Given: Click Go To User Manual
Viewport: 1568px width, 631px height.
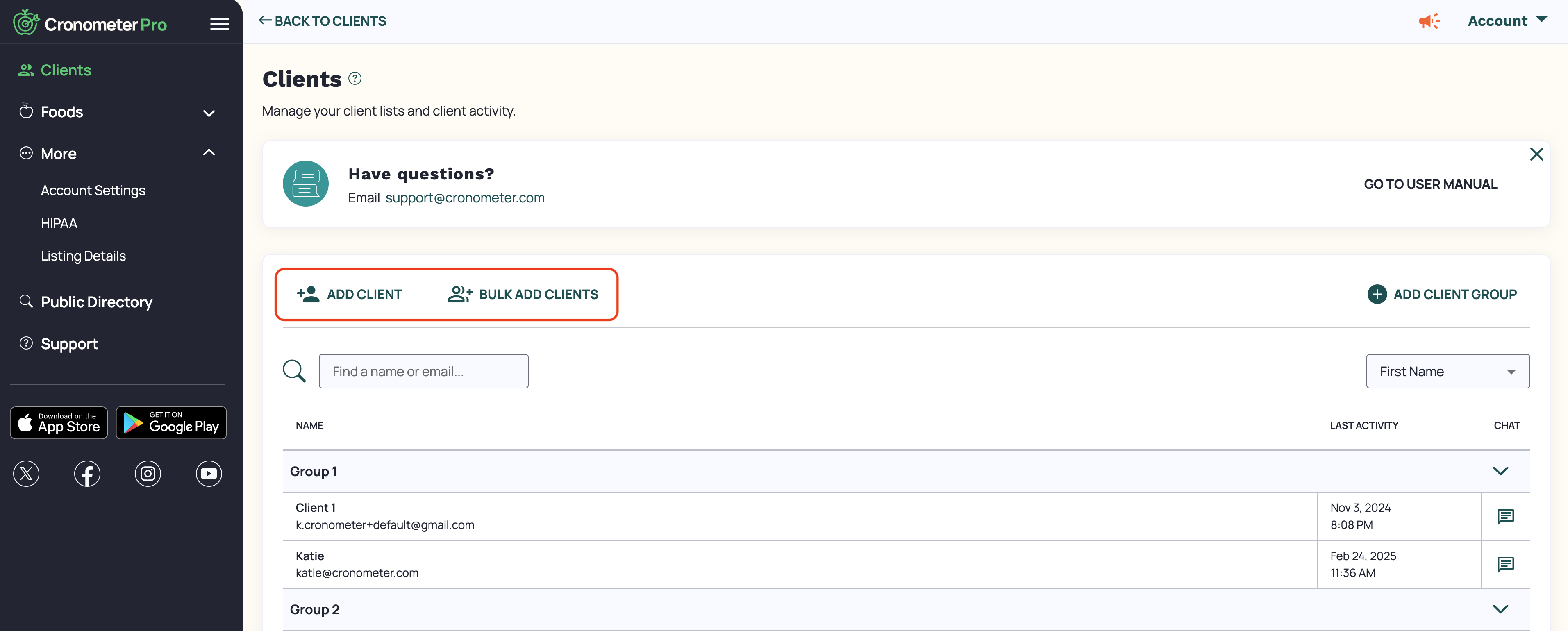Looking at the screenshot, I should click(x=1430, y=184).
